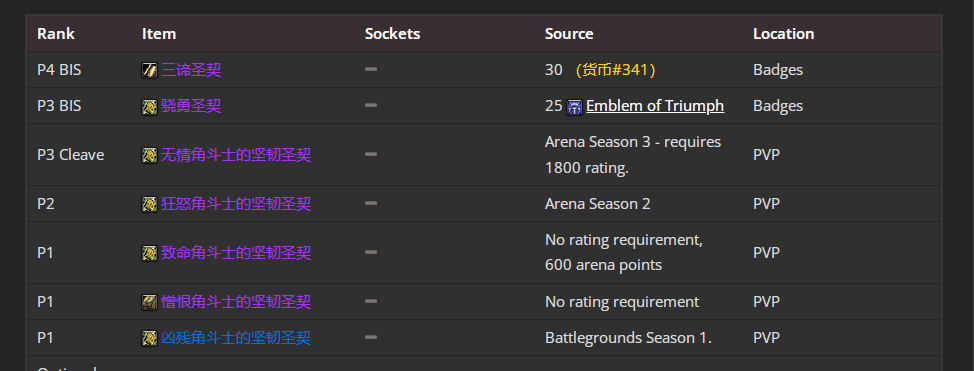
Task: Follow the Emblem of Triumph link
Action: [655, 106]
